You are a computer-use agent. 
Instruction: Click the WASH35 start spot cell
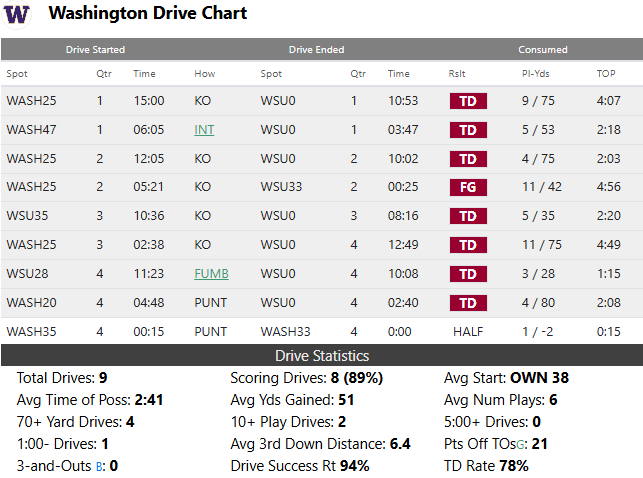[x=32, y=332]
